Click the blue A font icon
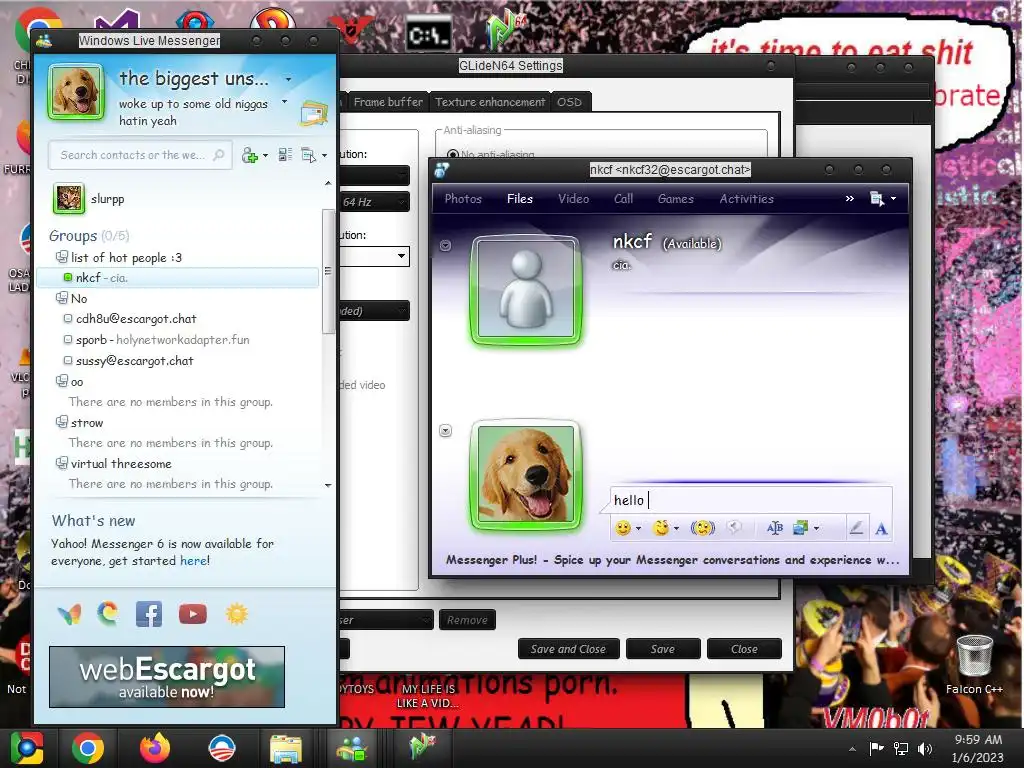The image size is (1024, 768). pyautogui.click(x=881, y=528)
